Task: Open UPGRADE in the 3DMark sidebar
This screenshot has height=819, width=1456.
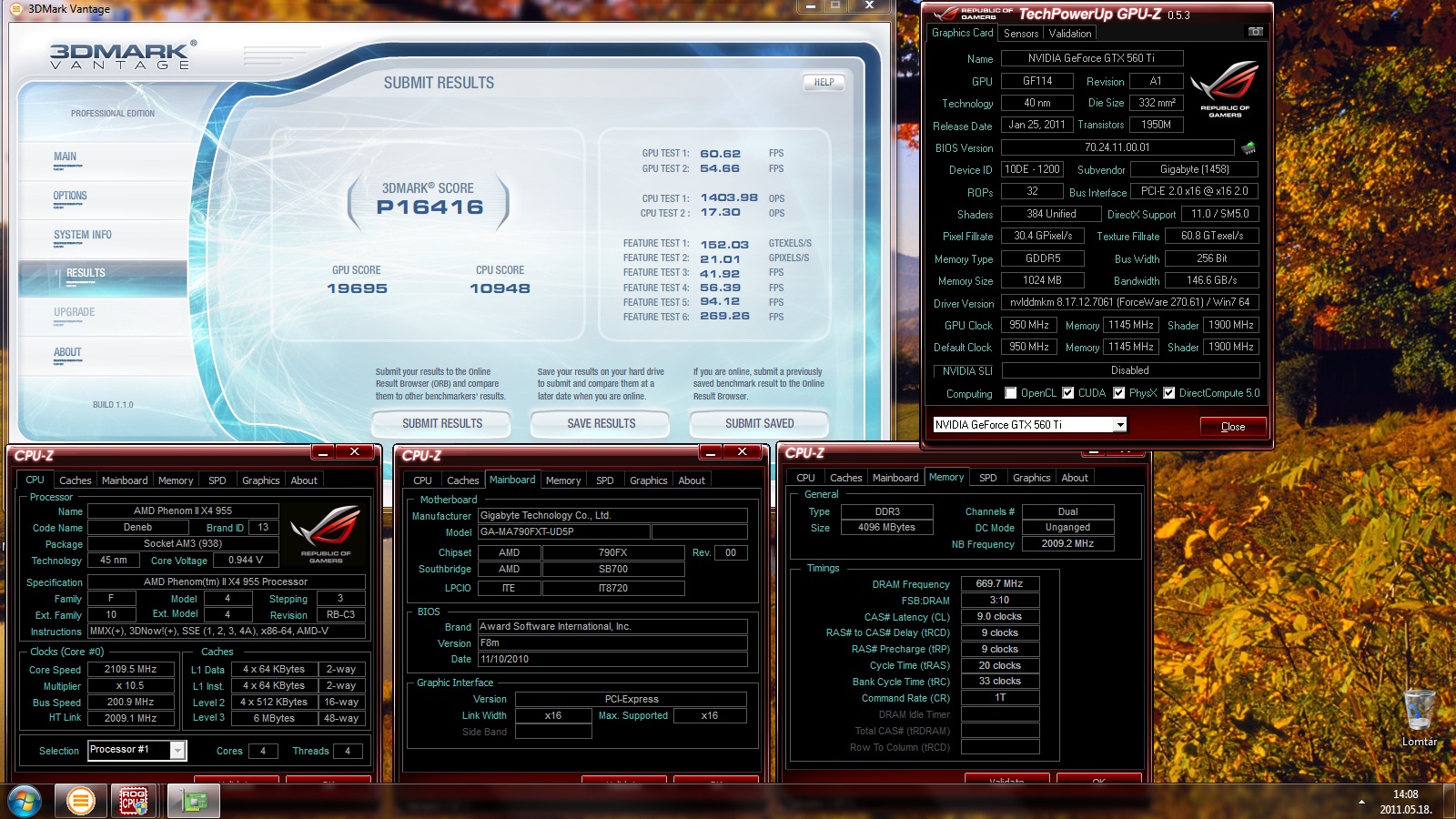Action: (75, 313)
